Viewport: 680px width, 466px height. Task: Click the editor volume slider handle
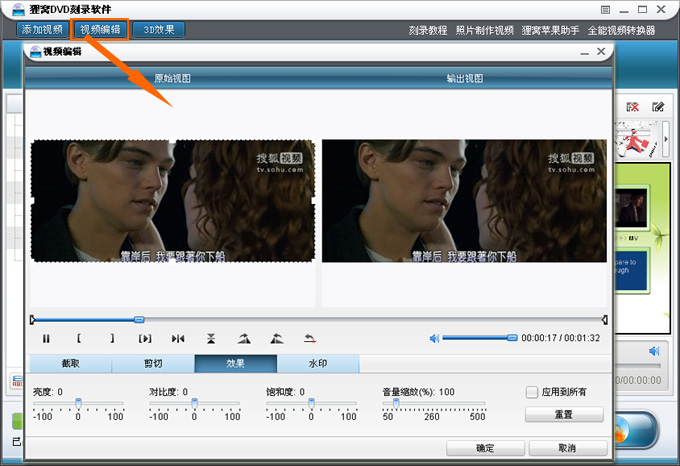tap(512, 338)
